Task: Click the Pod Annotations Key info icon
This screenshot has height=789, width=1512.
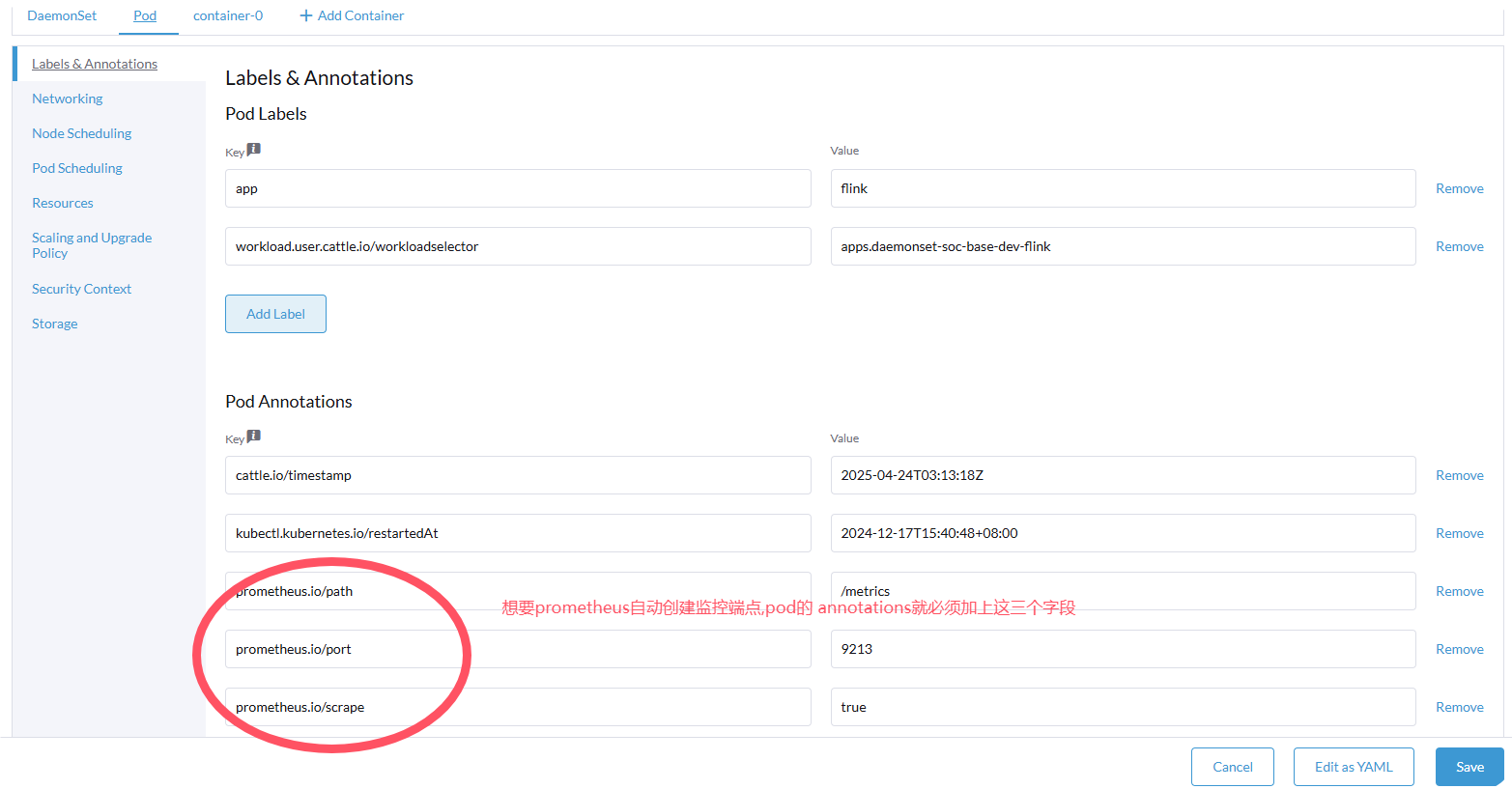Action: [x=253, y=436]
